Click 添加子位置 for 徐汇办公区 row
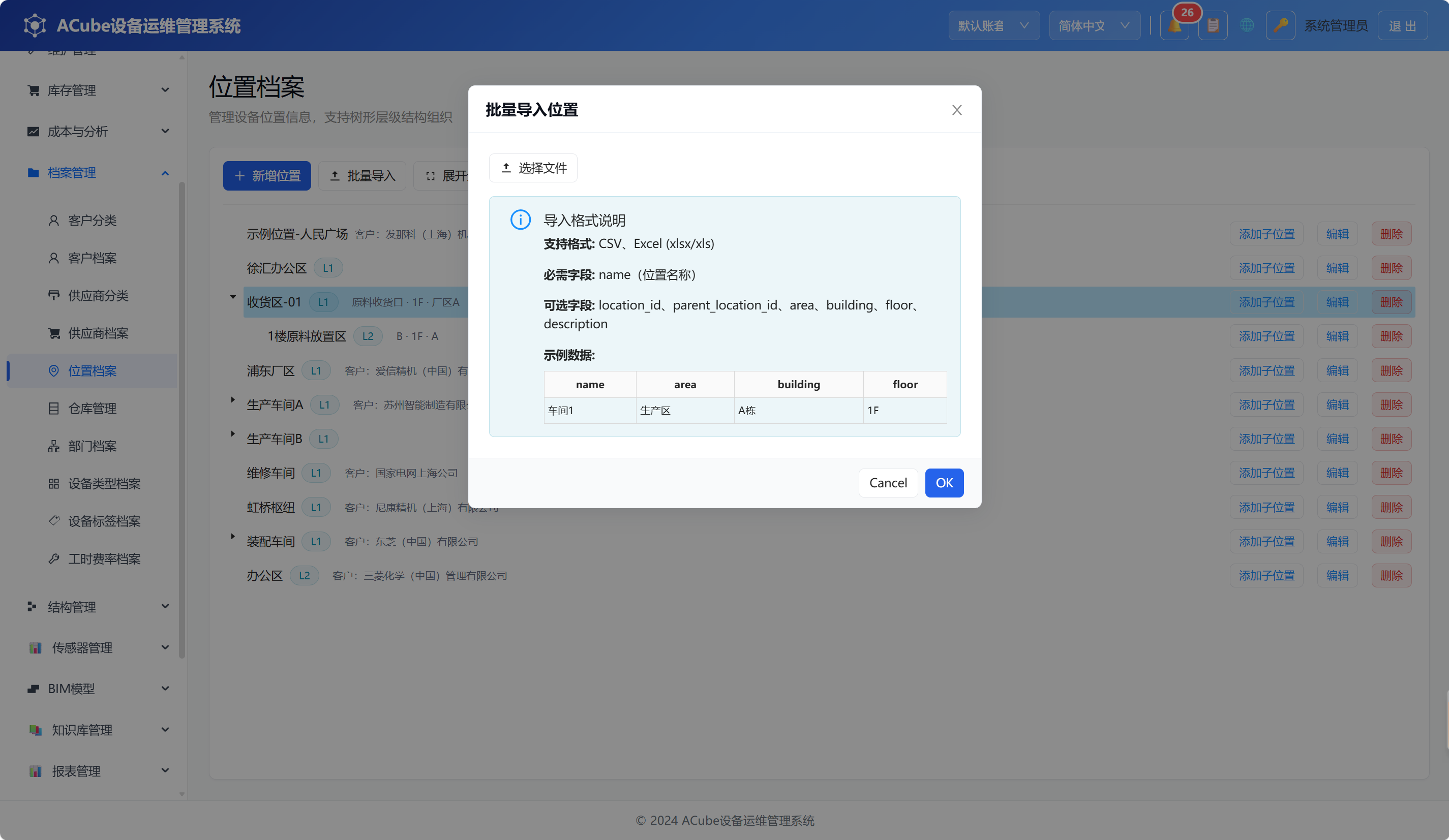 point(1266,268)
